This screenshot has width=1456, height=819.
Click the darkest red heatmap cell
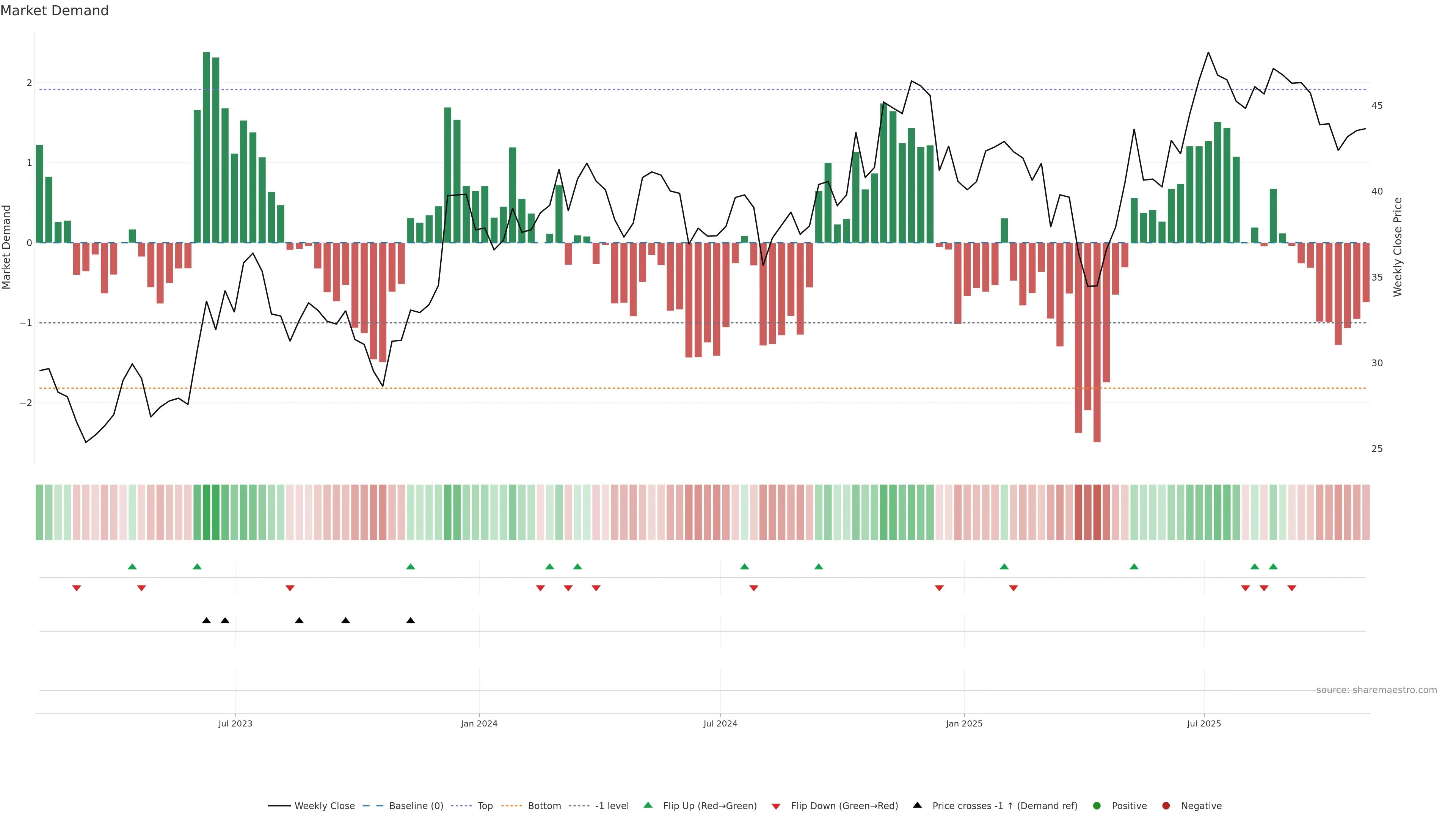(x=1097, y=512)
